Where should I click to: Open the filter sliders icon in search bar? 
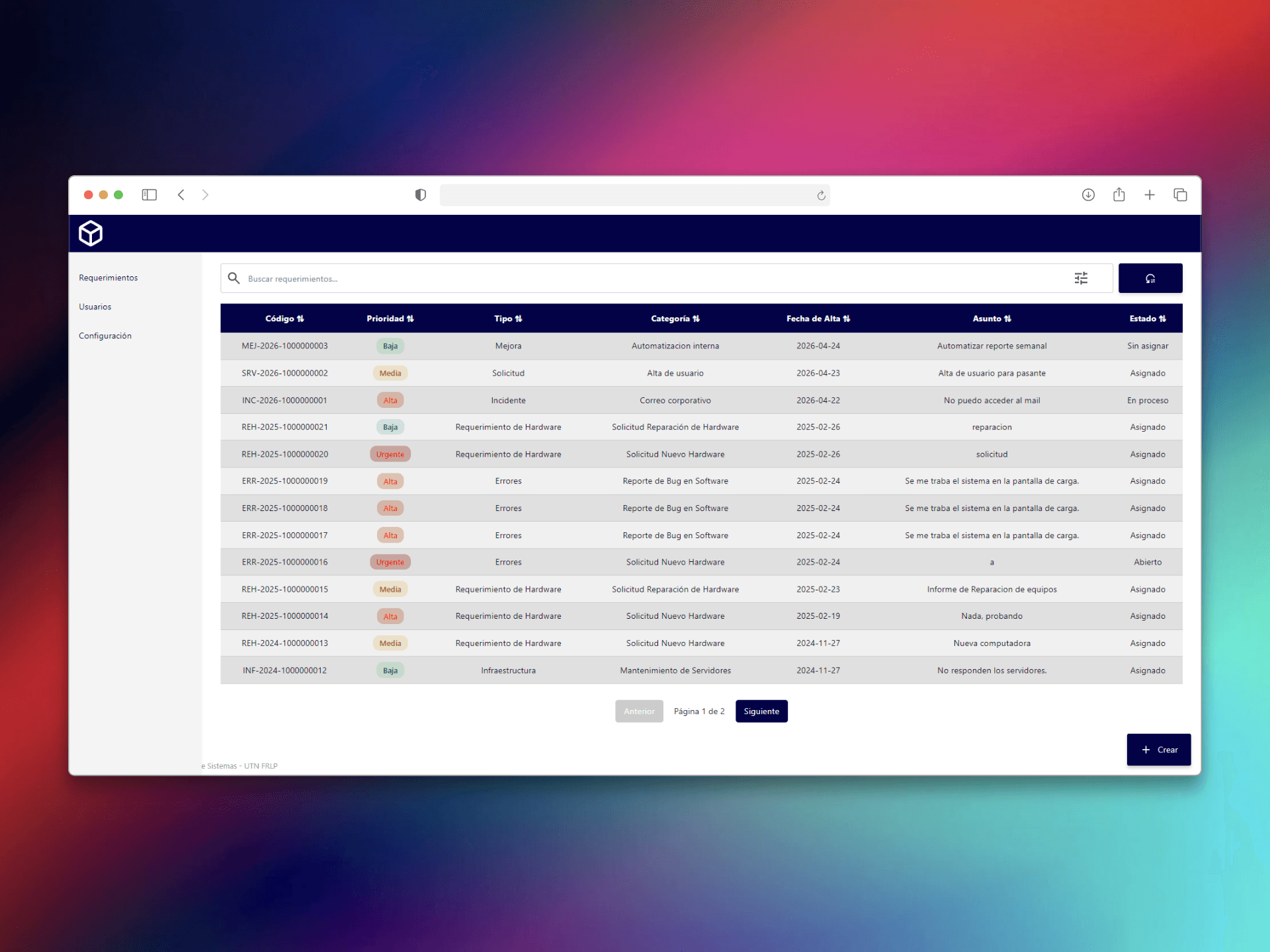tap(1081, 278)
